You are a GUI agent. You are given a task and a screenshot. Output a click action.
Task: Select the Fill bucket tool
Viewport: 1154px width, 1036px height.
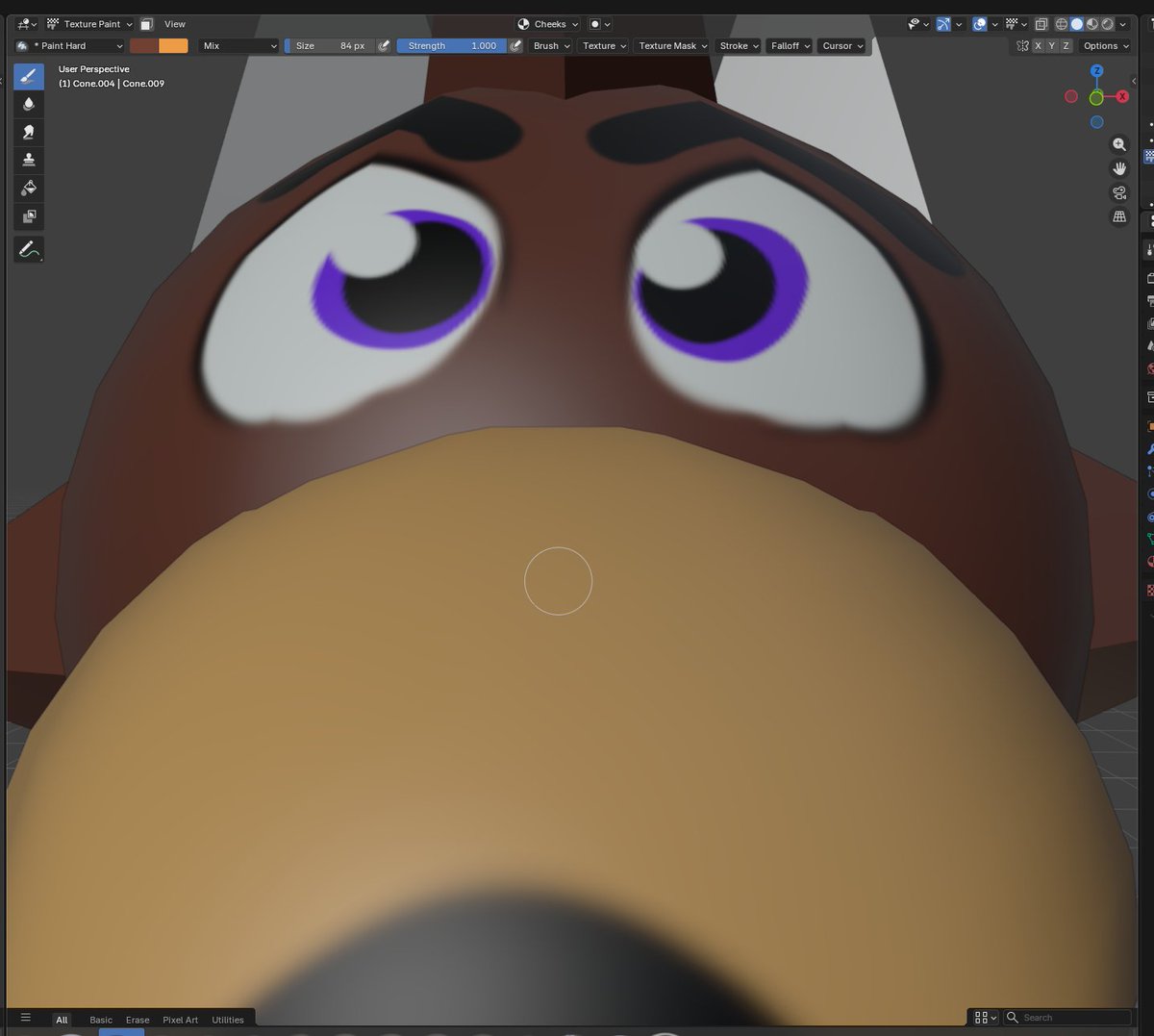click(29, 188)
